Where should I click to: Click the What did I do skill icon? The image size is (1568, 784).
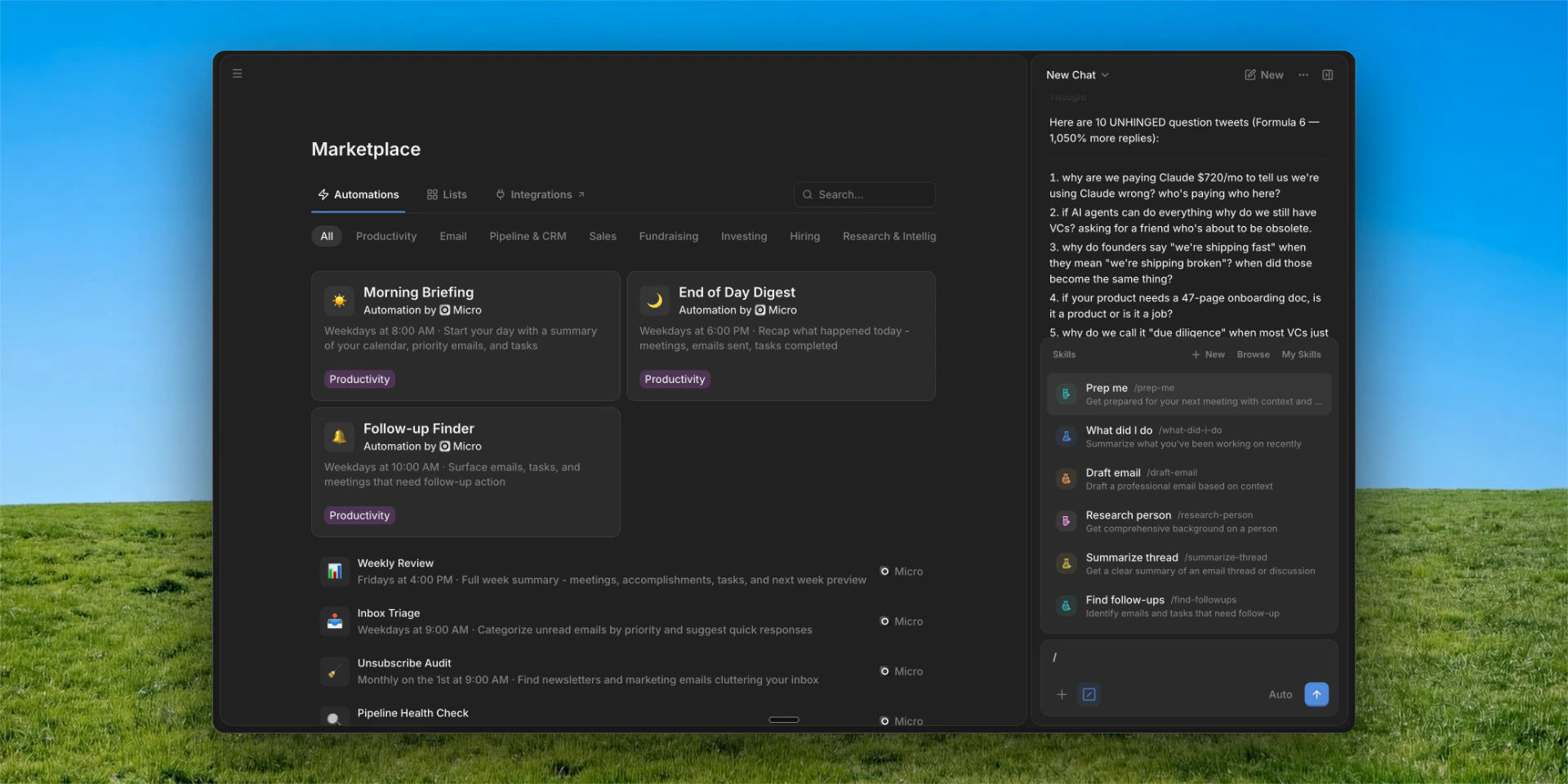[1066, 437]
